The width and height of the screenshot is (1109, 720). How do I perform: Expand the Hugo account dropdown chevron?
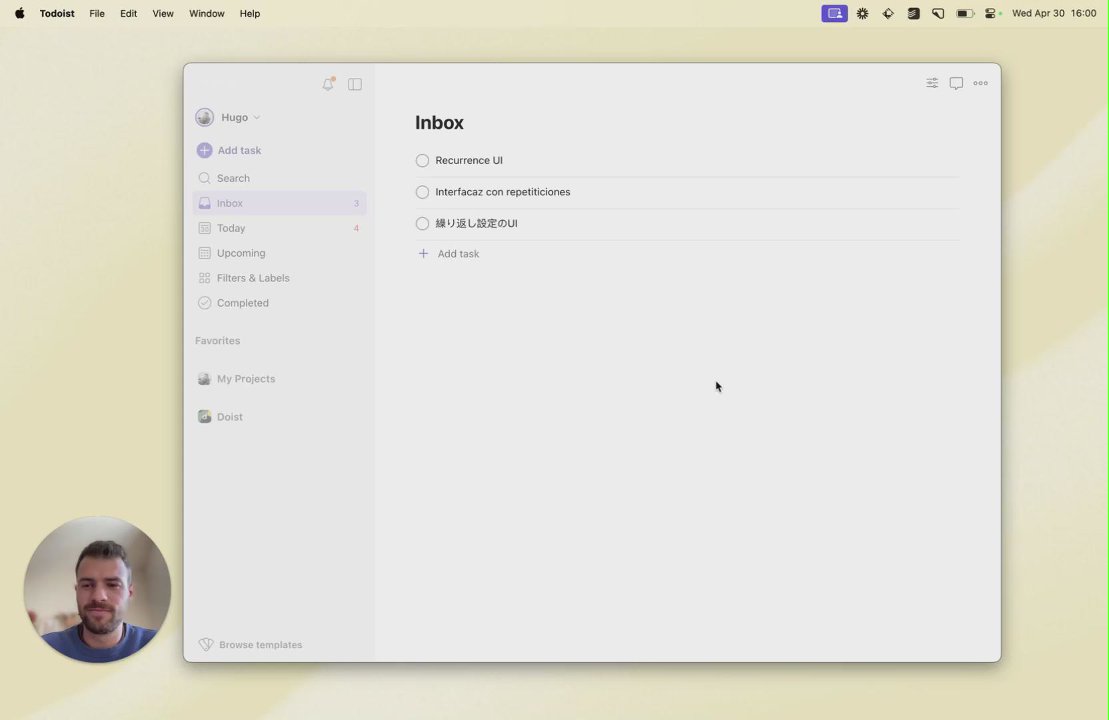pos(257,117)
